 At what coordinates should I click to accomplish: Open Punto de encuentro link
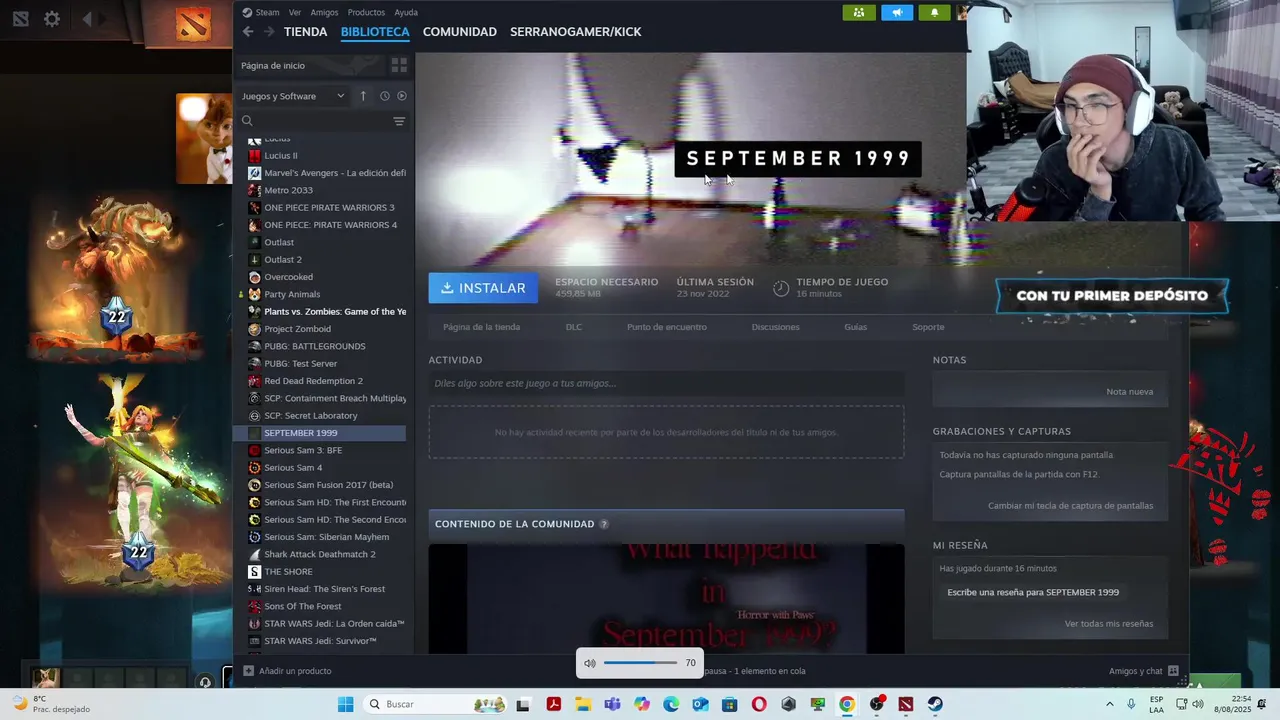(667, 327)
